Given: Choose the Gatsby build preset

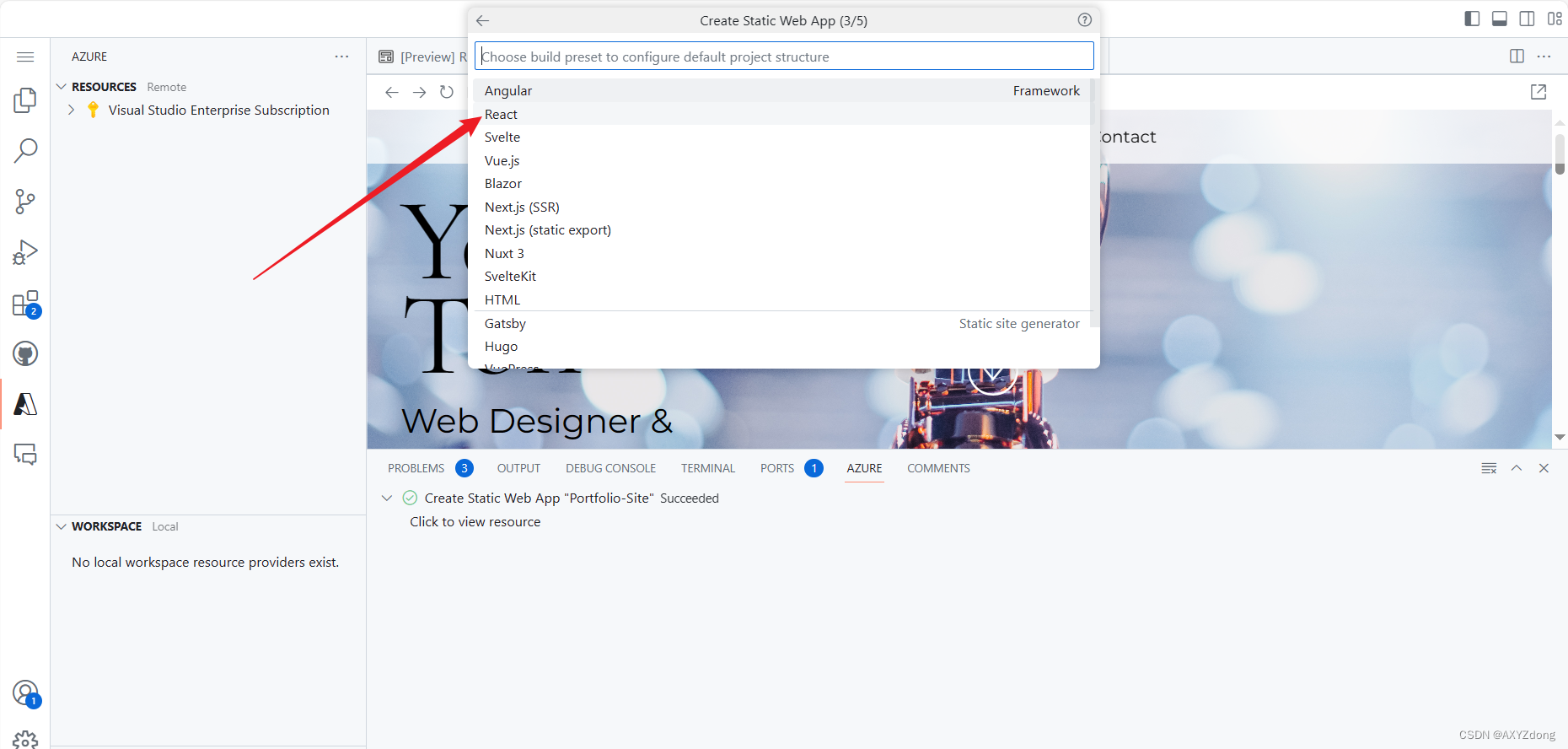Looking at the screenshot, I should 783,323.
